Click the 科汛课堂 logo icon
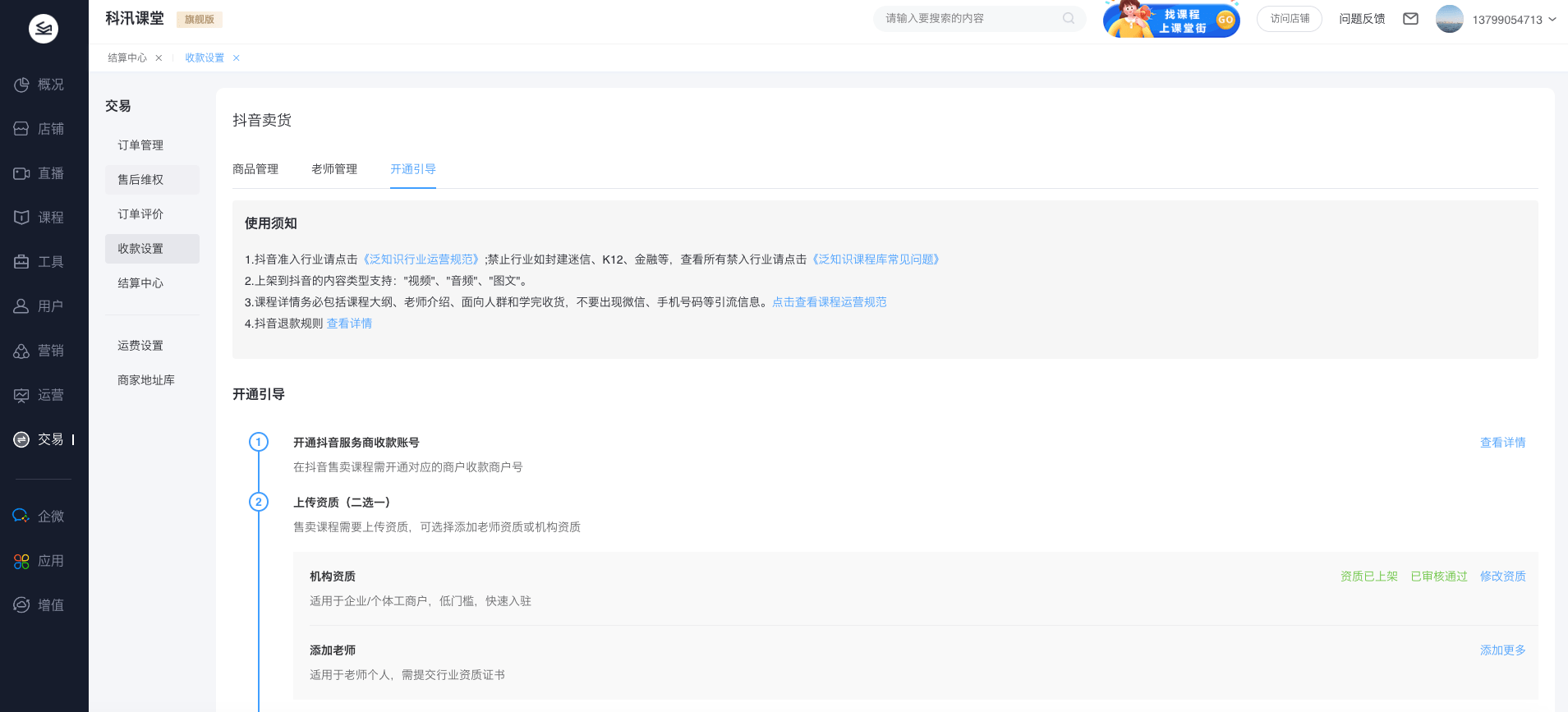Viewport: 1568px width, 712px height. (x=44, y=29)
